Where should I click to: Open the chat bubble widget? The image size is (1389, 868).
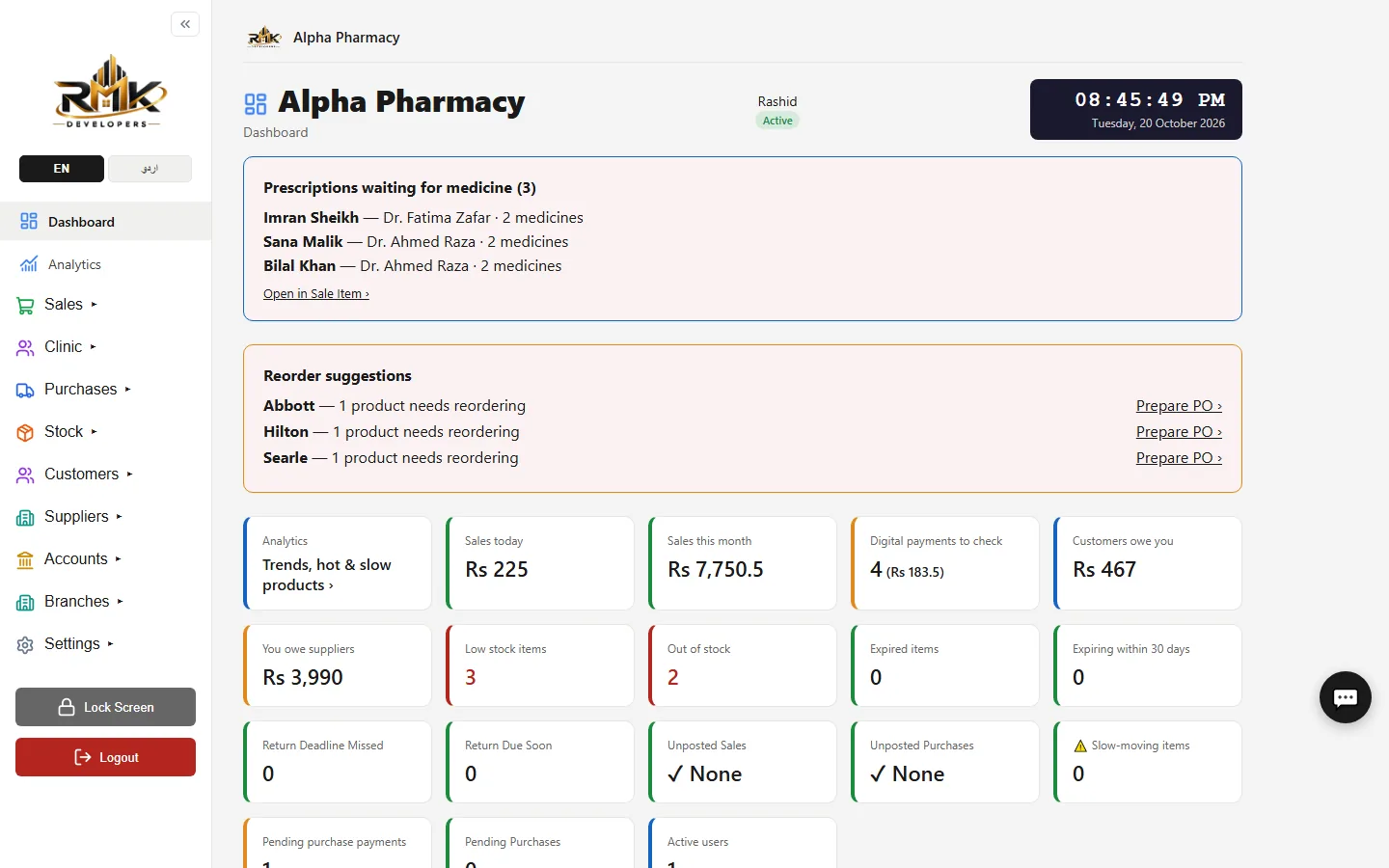coord(1346,697)
